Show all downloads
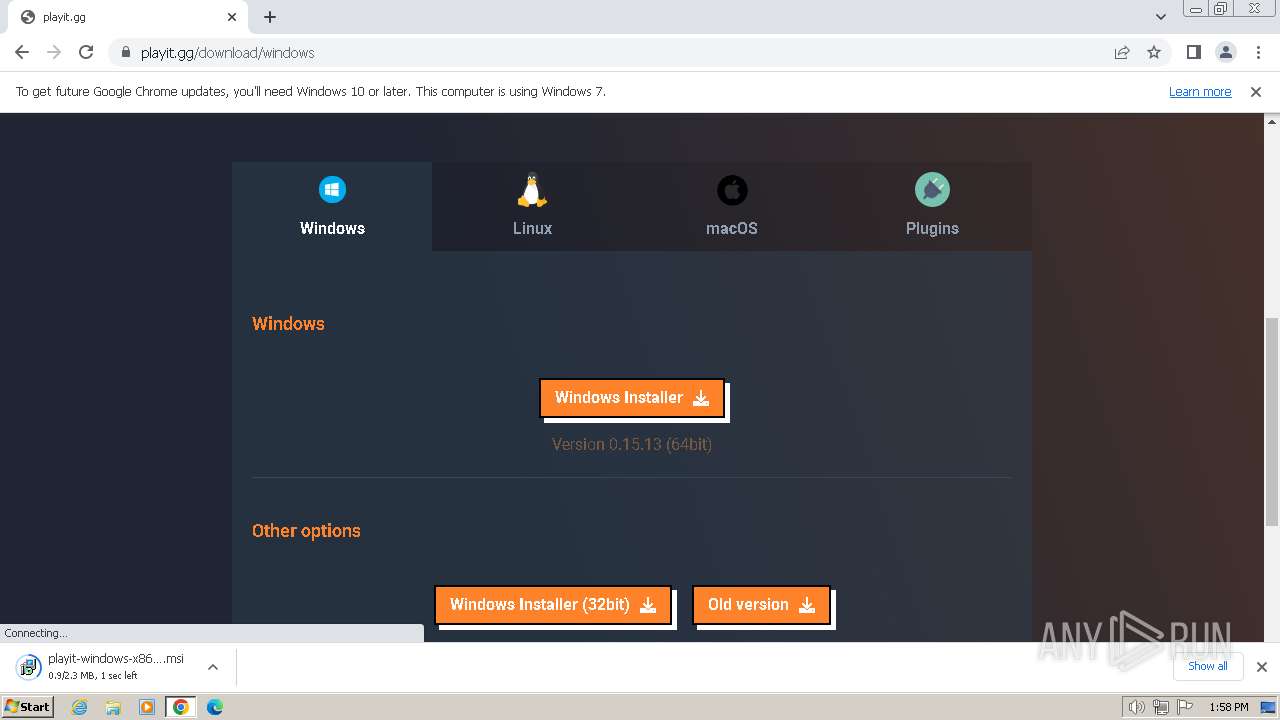The image size is (1280, 720). click(1208, 666)
